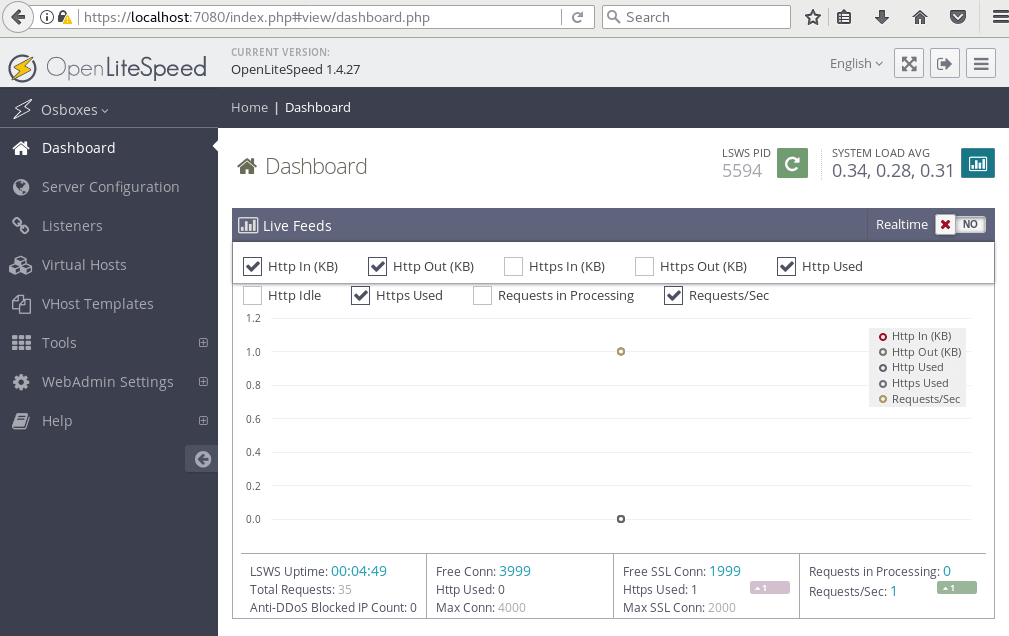Image resolution: width=1009 pixels, height=636 pixels.
Task: Expand the WebAdmin Settings submenu plus icon
Action: [x=203, y=382]
